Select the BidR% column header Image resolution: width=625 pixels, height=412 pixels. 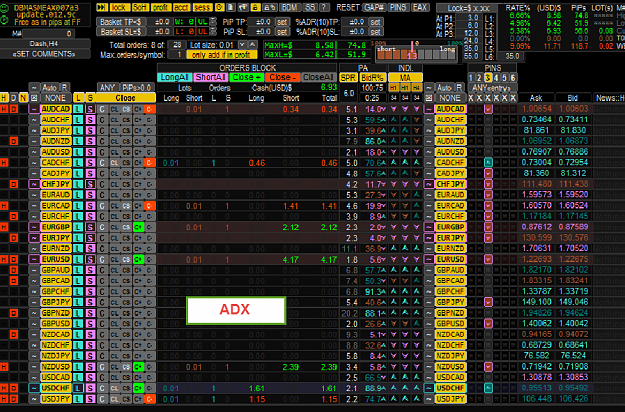click(372, 78)
